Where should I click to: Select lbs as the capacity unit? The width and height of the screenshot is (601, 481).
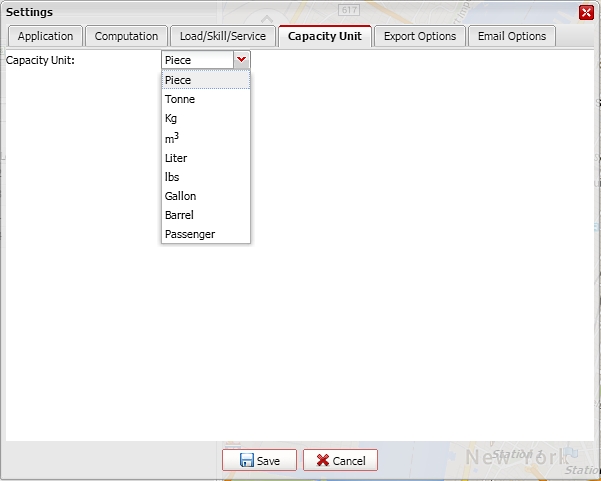click(206, 177)
